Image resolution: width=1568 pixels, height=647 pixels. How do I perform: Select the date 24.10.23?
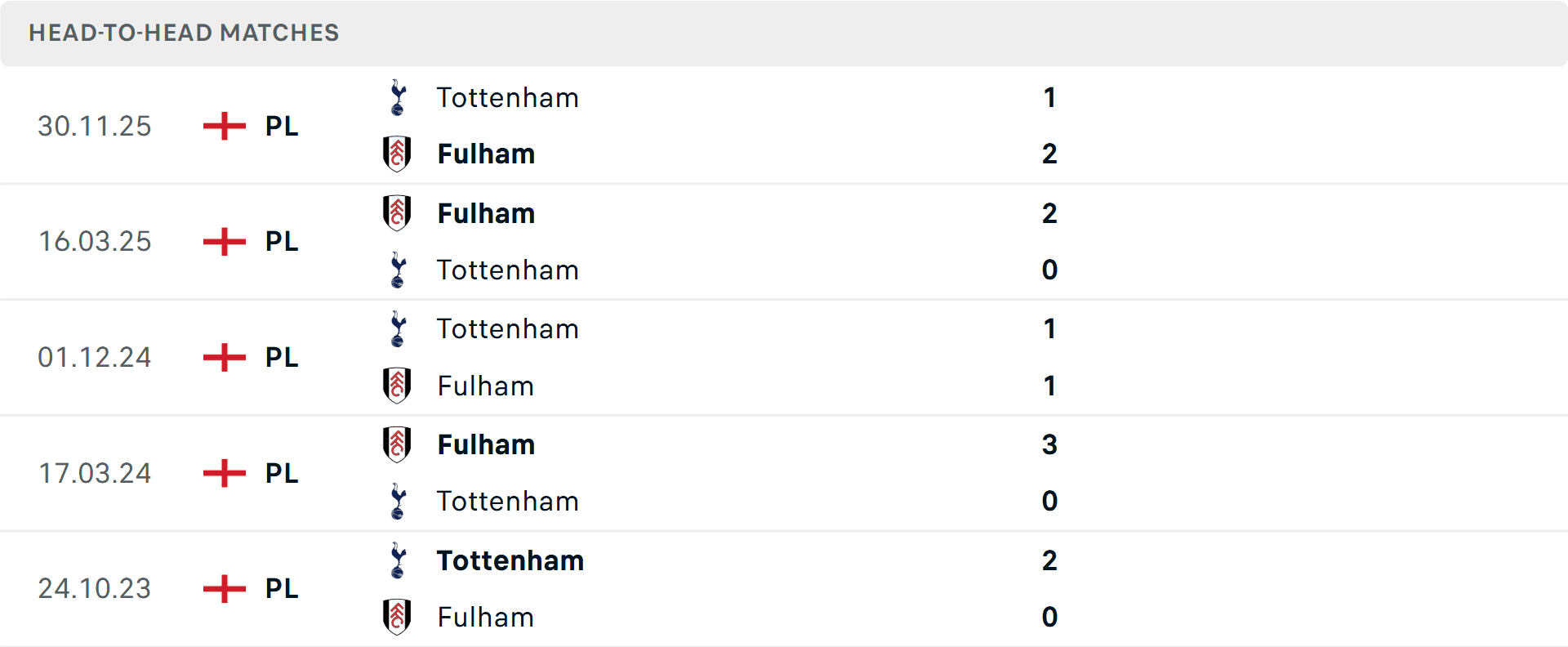[95, 588]
